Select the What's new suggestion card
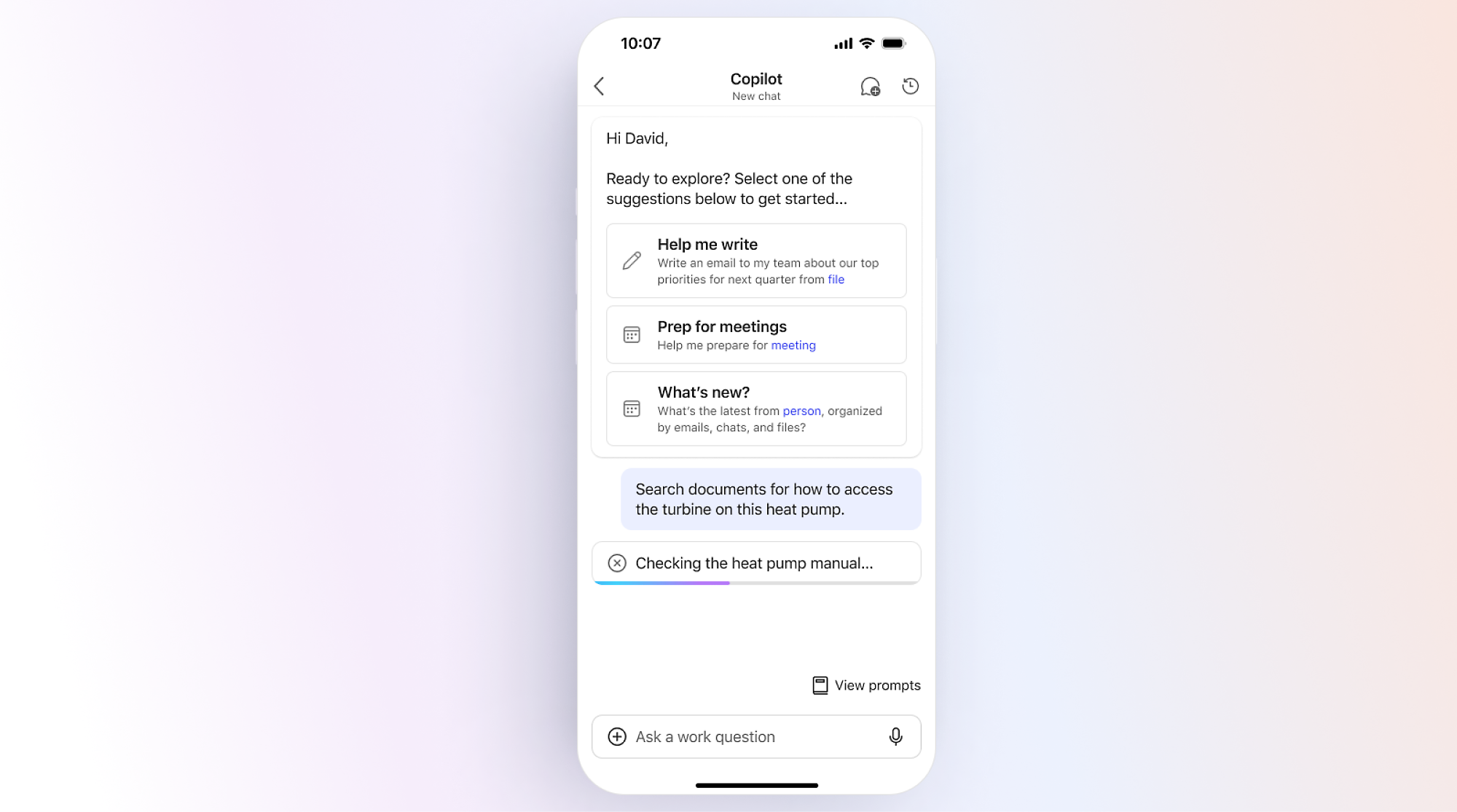Screen dimensions: 1457x812 pyautogui.click(x=756, y=408)
